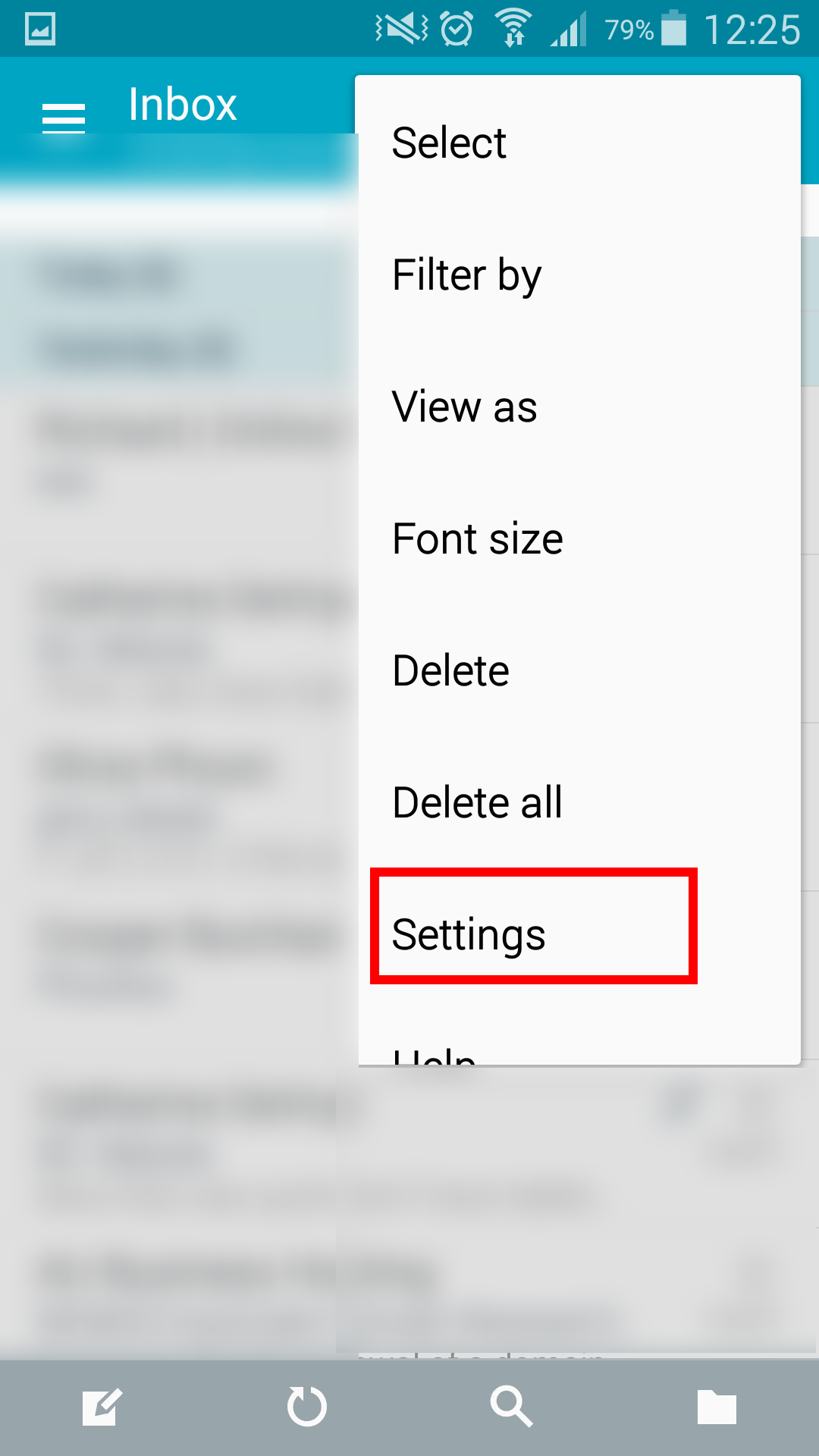Tap the signal strength indicator
Image resolution: width=819 pixels, height=1456 pixels.
point(569,30)
